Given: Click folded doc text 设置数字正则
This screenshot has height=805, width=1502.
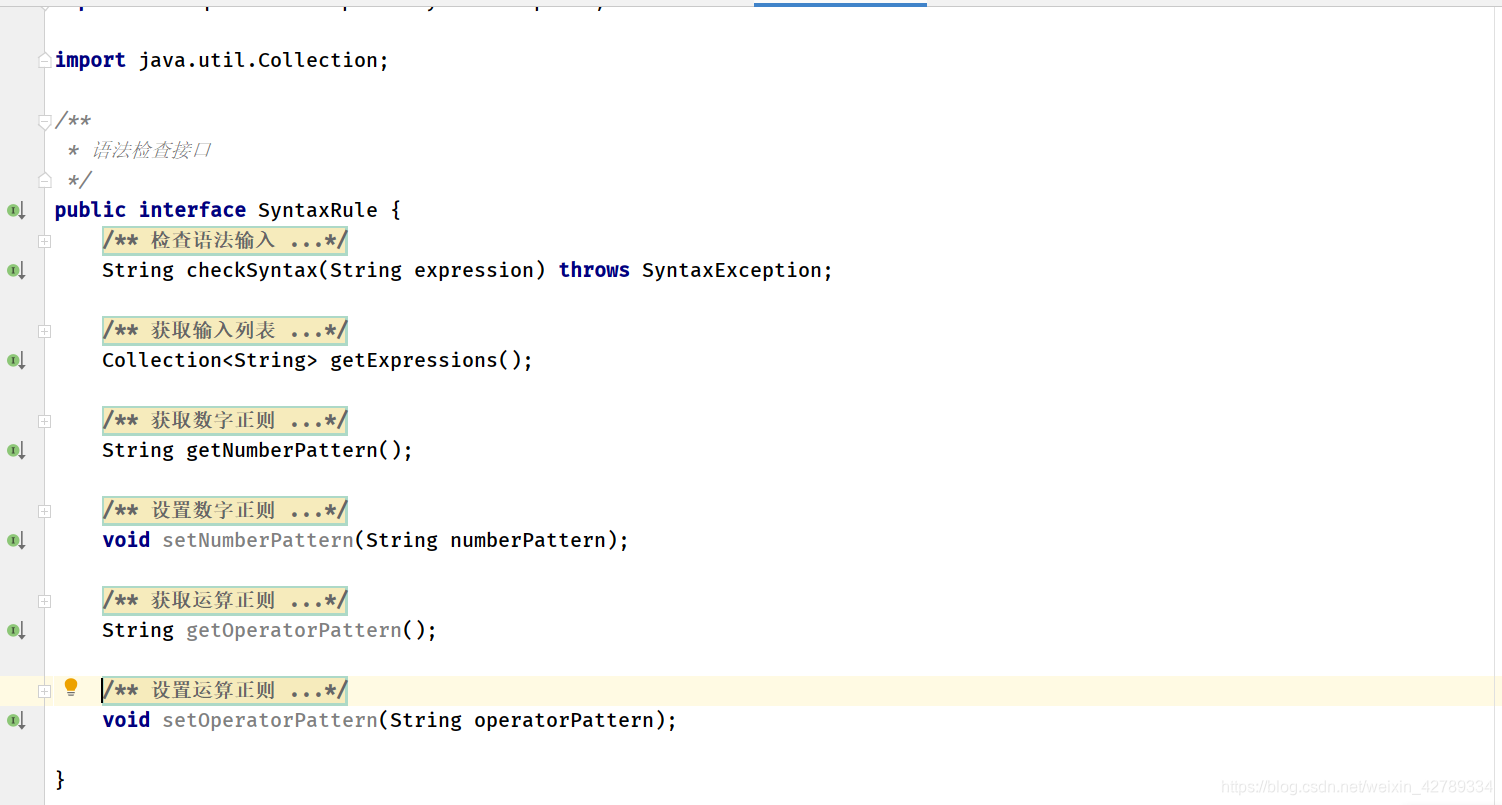Looking at the screenshot, I should [225, 510].
